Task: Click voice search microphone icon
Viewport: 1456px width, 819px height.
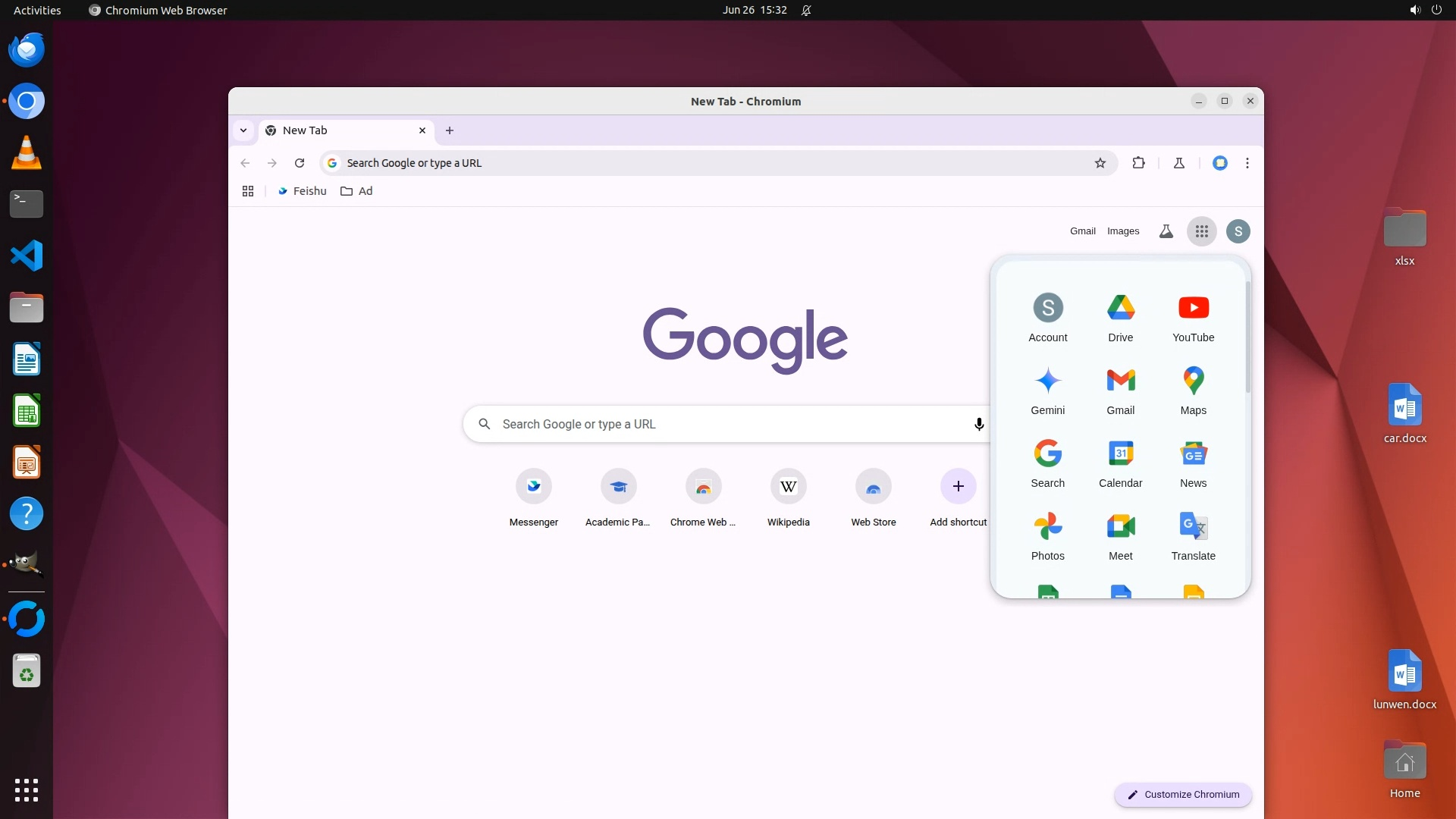Action: (x=979, y=424)
